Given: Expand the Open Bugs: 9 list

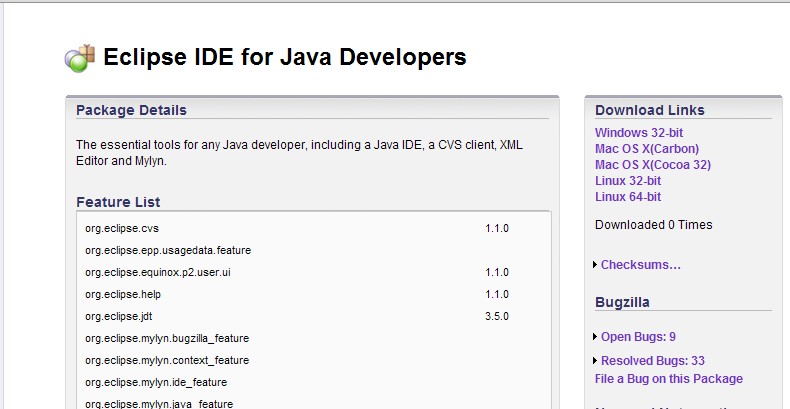Looking at the screenshot, I should coord(635,336).
